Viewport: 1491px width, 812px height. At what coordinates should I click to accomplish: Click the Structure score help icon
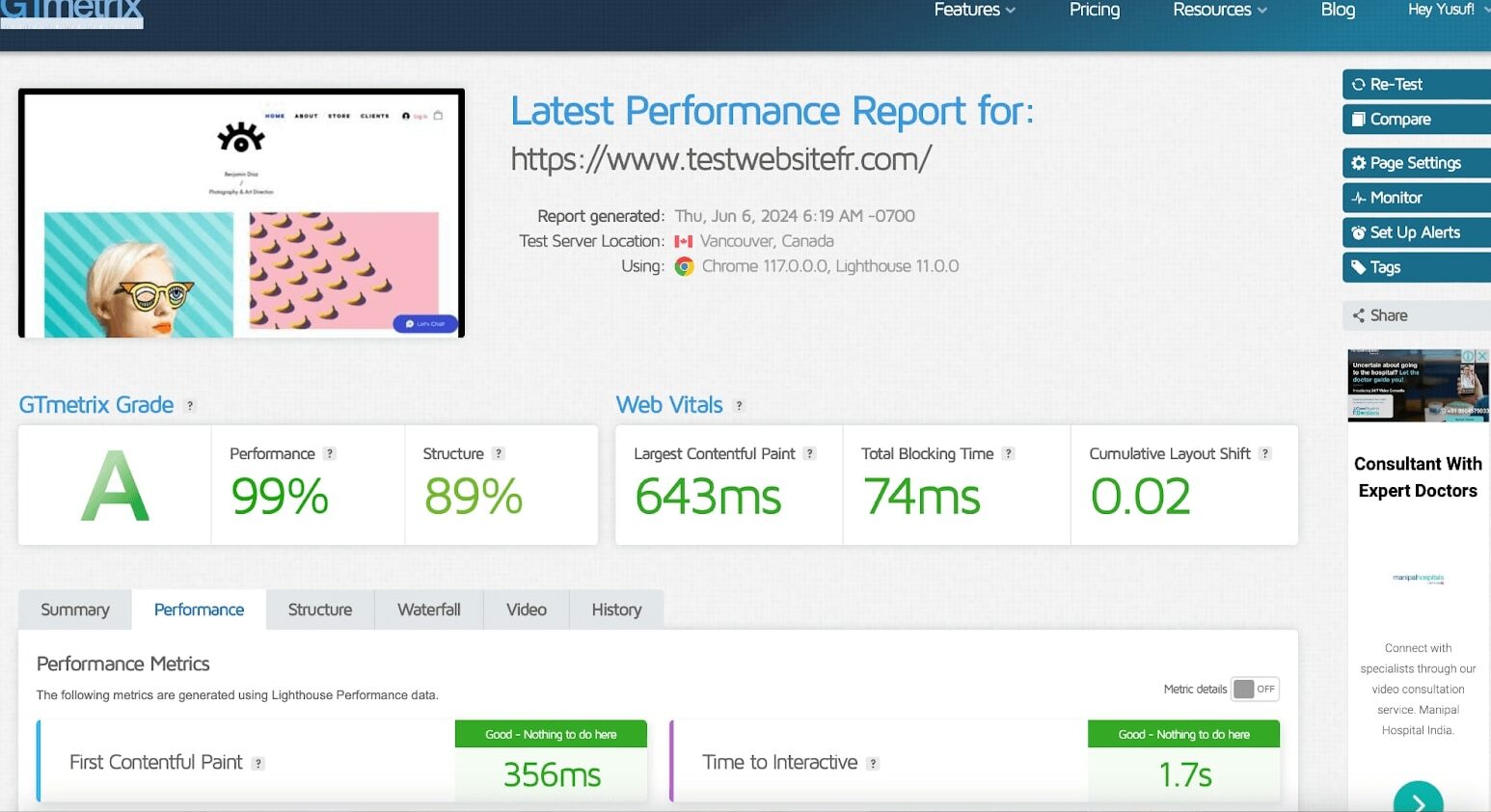pyautogui.click(x=499, y=453)
